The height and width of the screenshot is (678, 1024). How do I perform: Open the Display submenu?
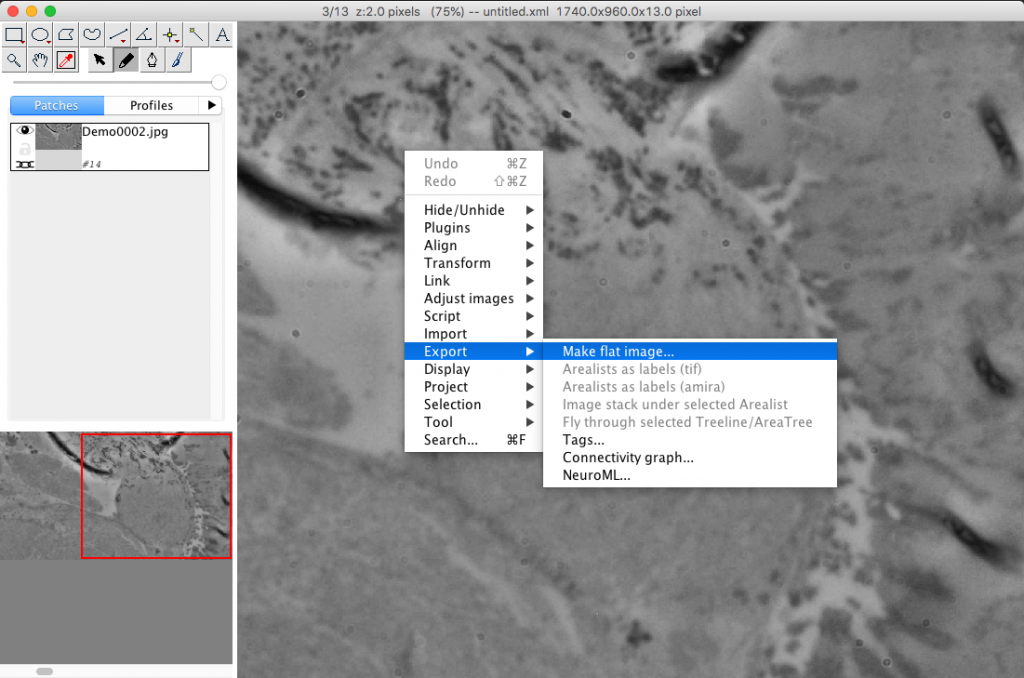tap(473, 368)
